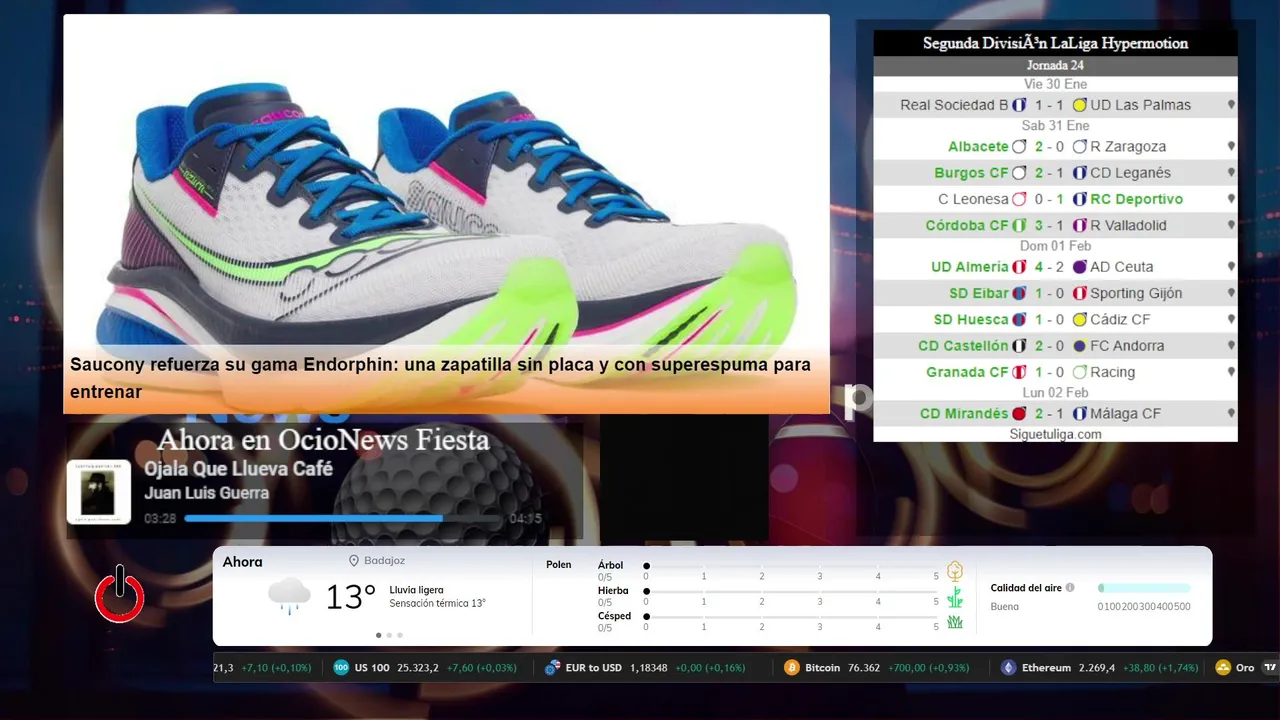
Task: Click the R Valladolid team name
Action: (x=1128, y=226)
